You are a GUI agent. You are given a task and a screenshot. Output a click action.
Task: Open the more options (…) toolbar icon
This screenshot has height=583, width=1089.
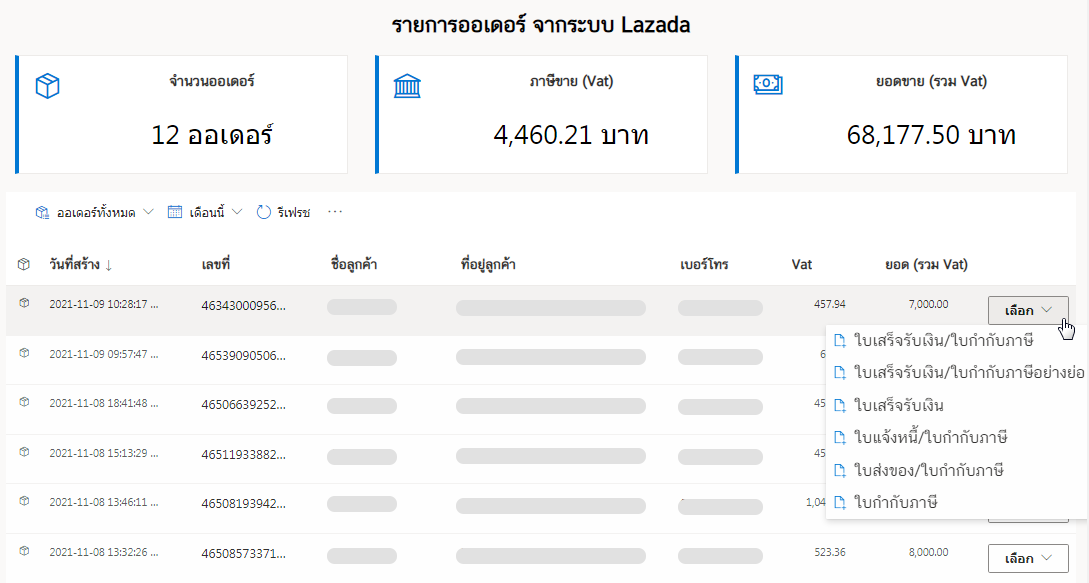click(335, 211)
